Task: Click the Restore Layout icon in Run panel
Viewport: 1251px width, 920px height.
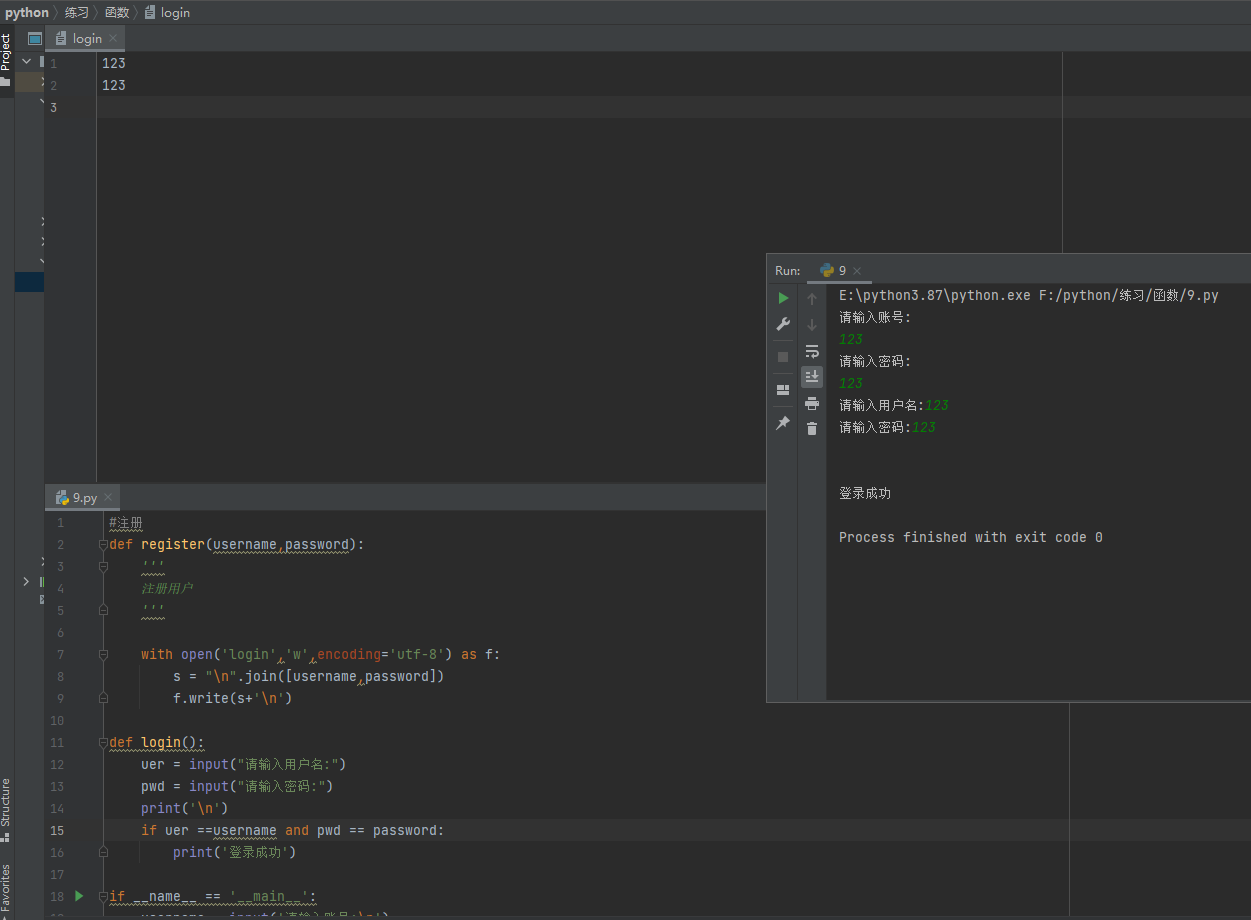Action: point(783,390)
